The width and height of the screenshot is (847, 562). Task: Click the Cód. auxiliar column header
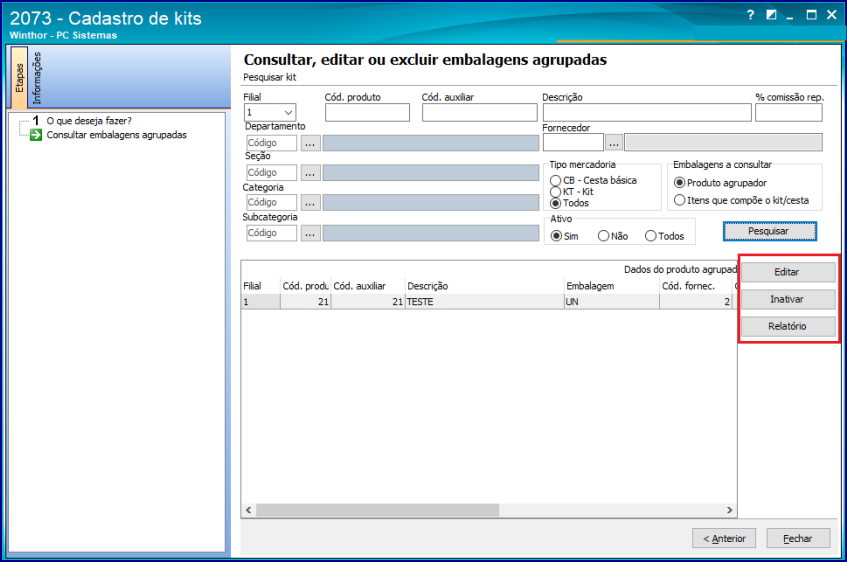[367, 286]
